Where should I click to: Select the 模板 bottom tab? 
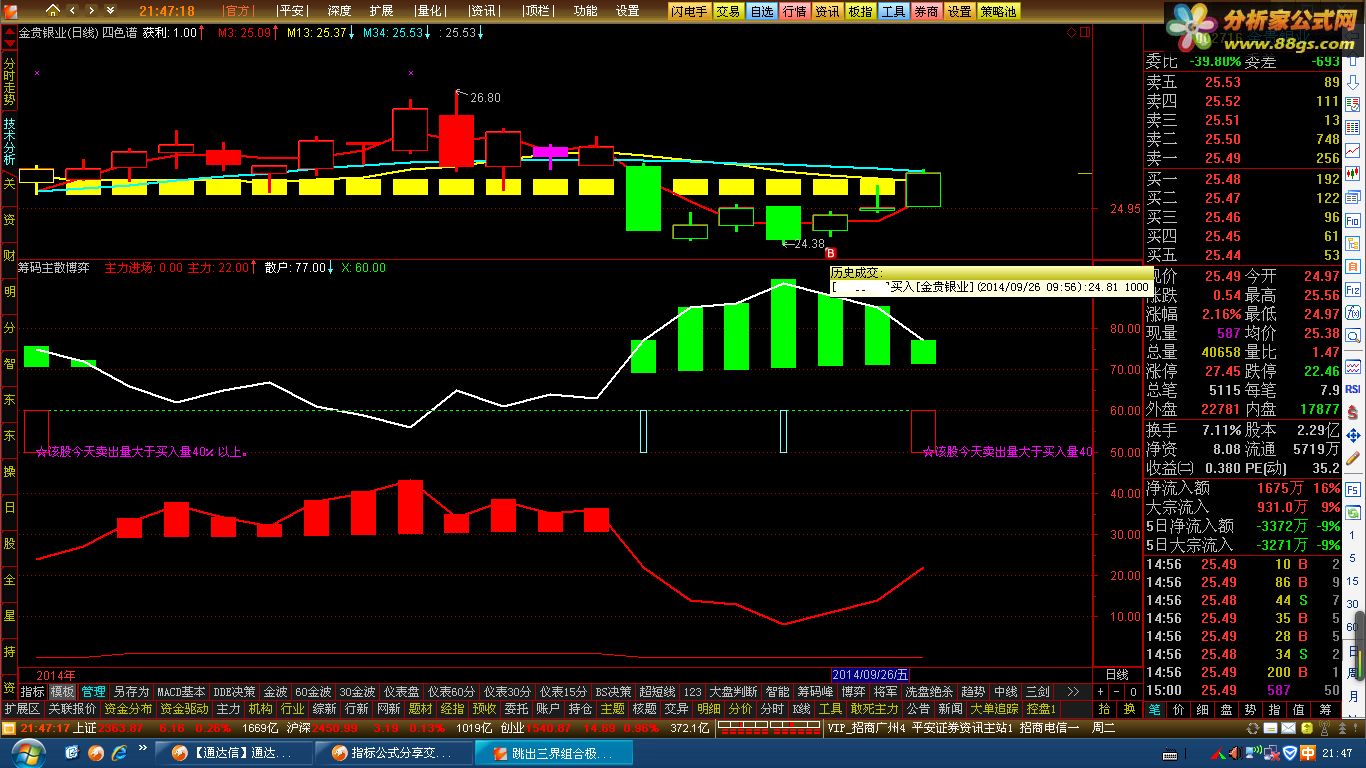tap(62, 692)
